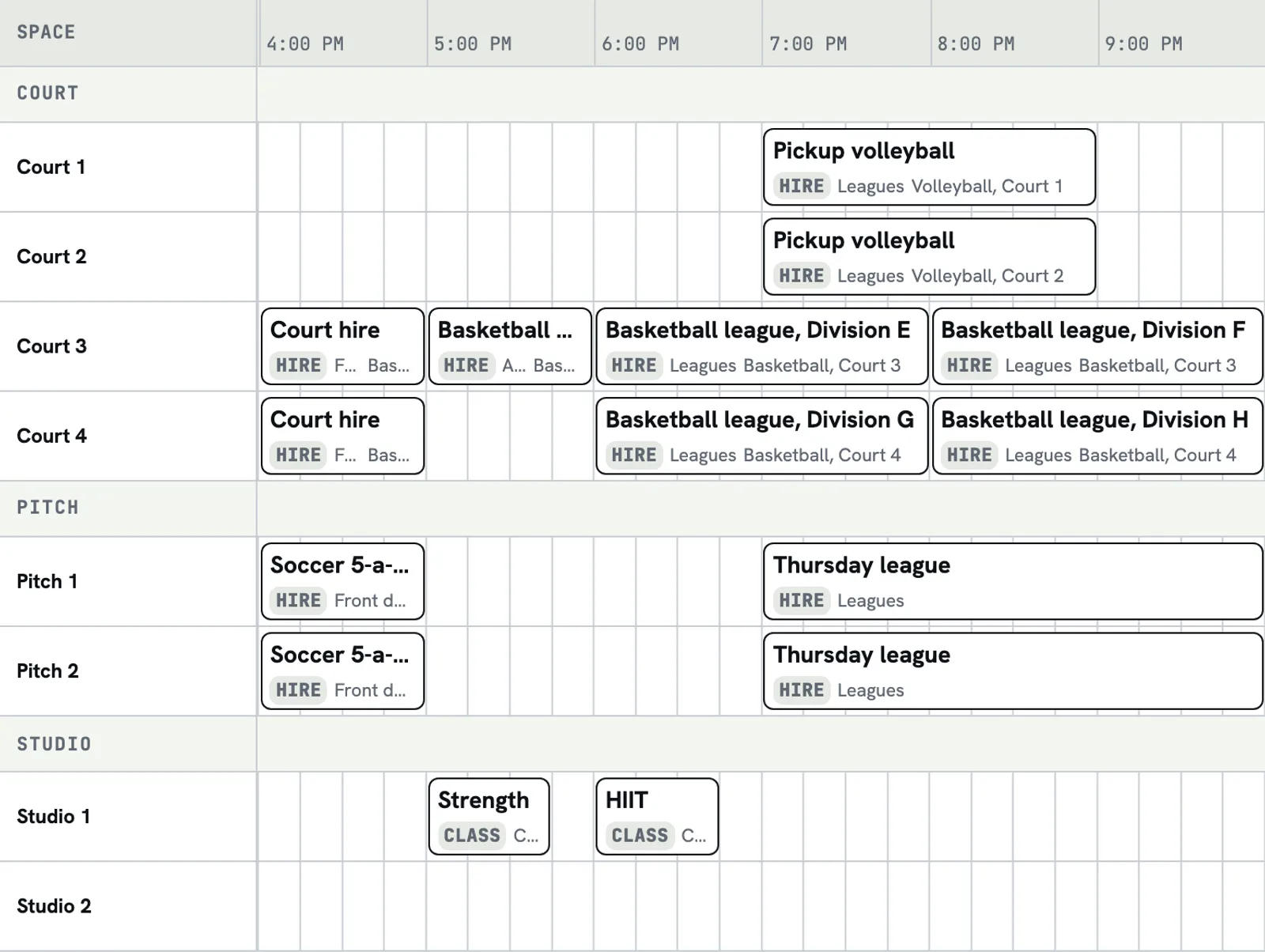Select the Court hire booking on Court 3

point(342,346)
